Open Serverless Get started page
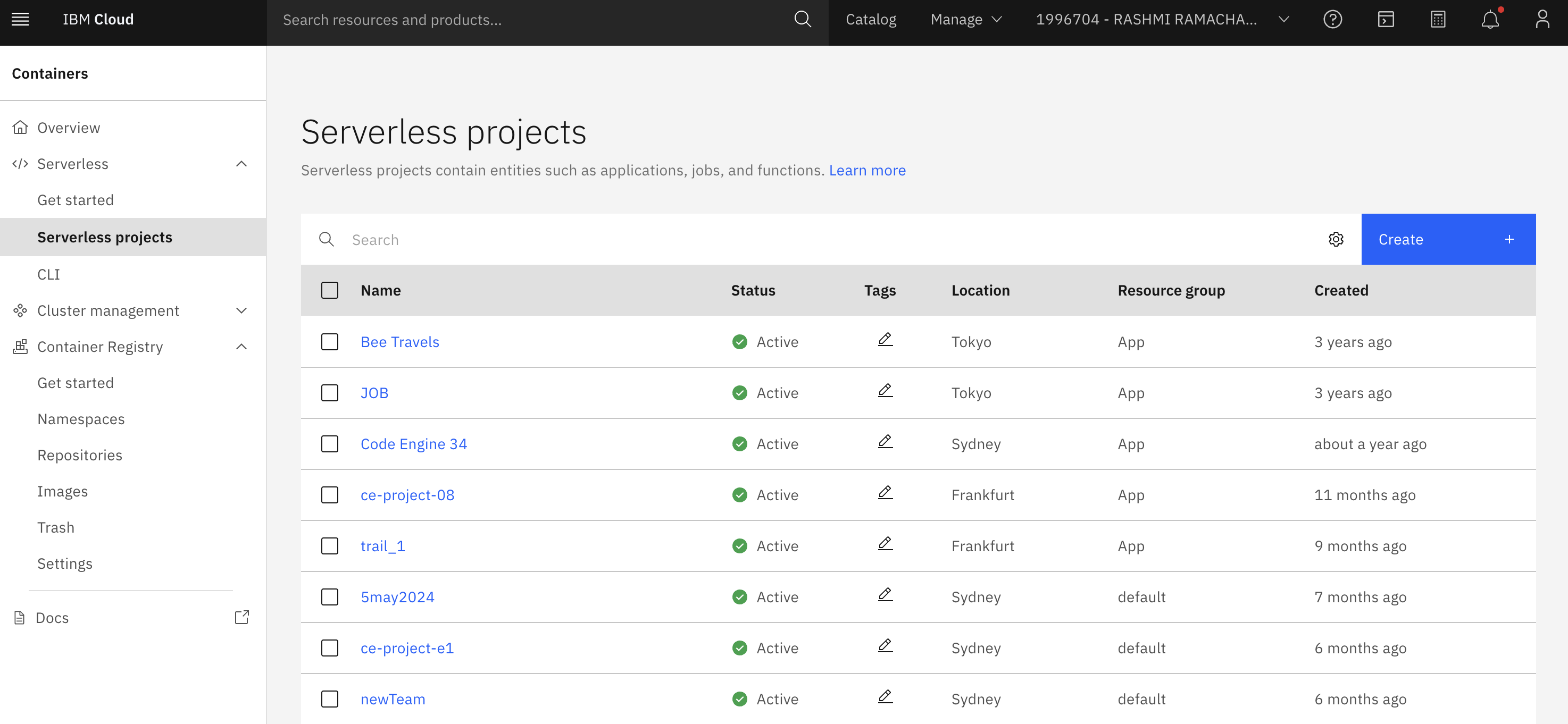 point(76,200)
